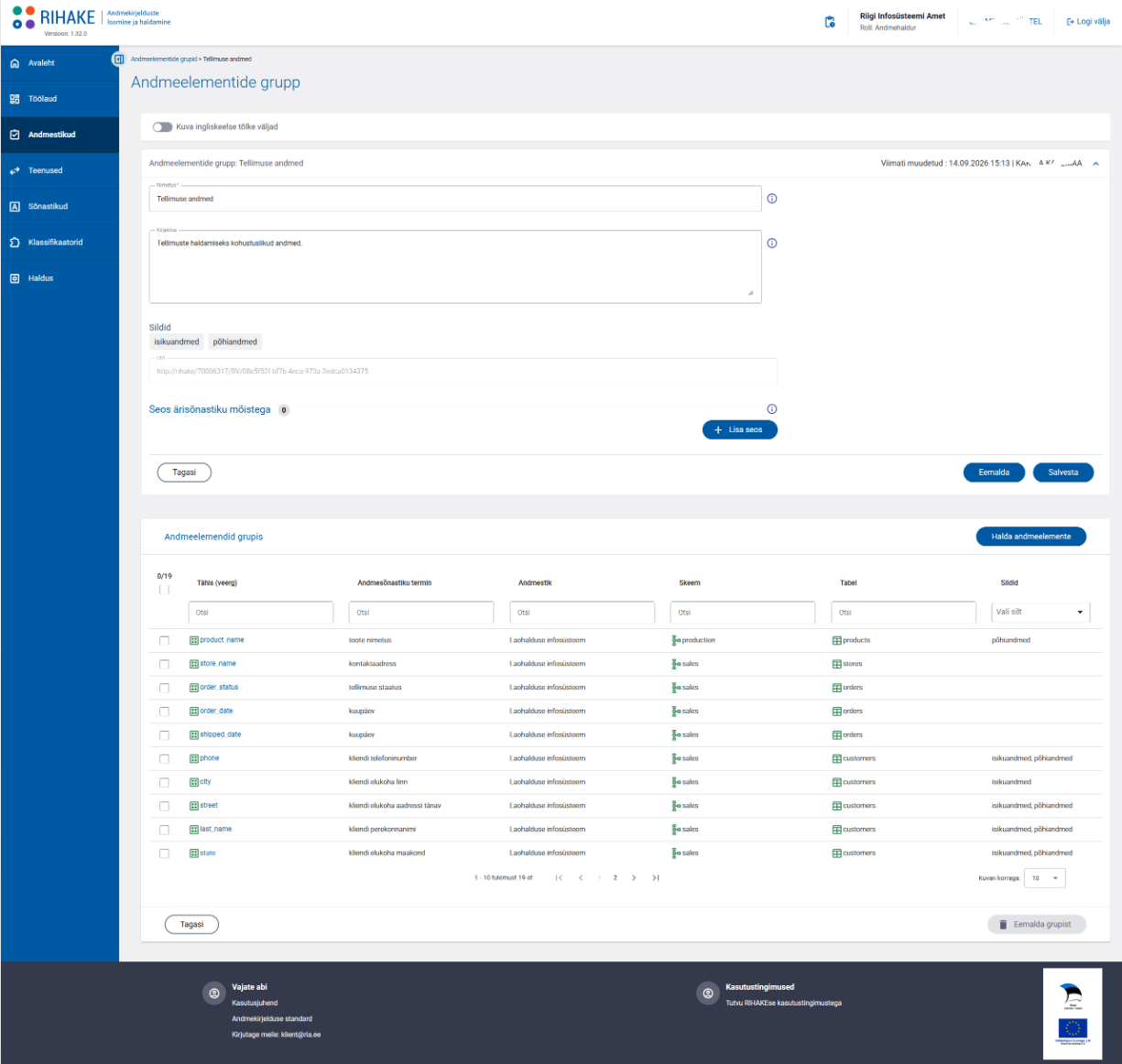Jump to the last results page
Screen dimensions: 1122x1064
(x=656, y=878)
